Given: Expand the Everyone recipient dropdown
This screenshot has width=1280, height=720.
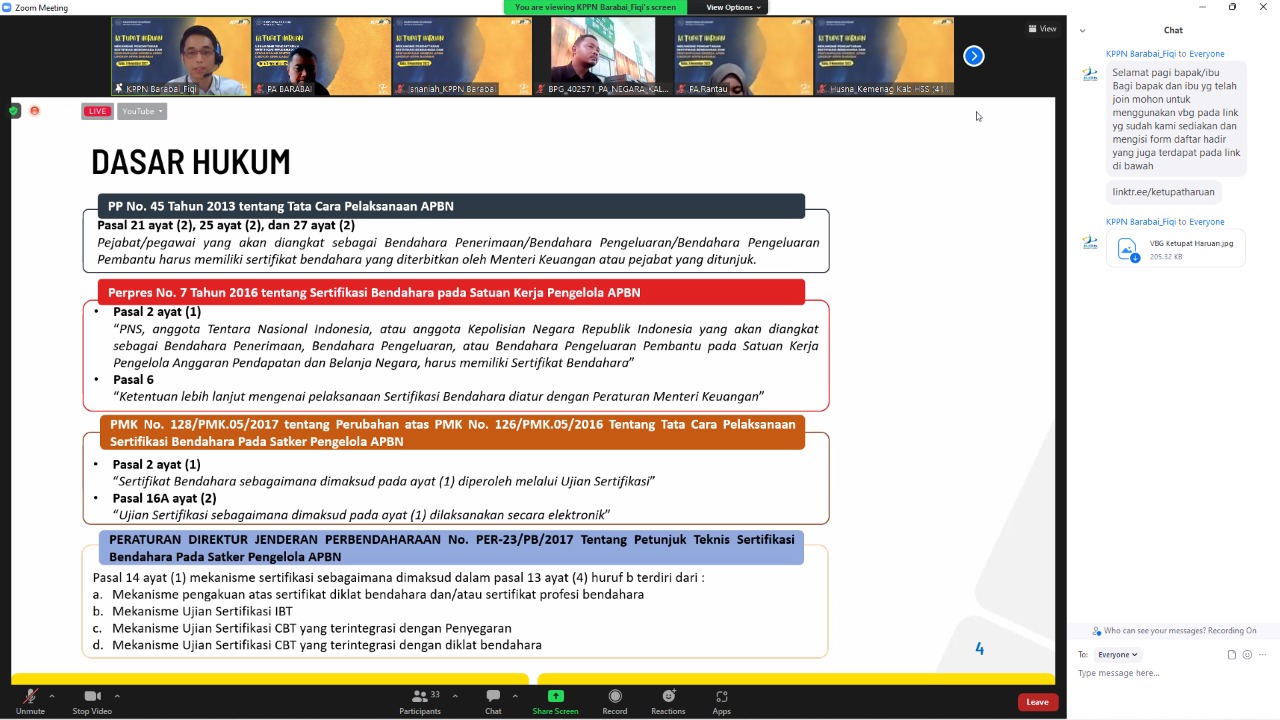Looking at the screenshot, I should 1117,655.
